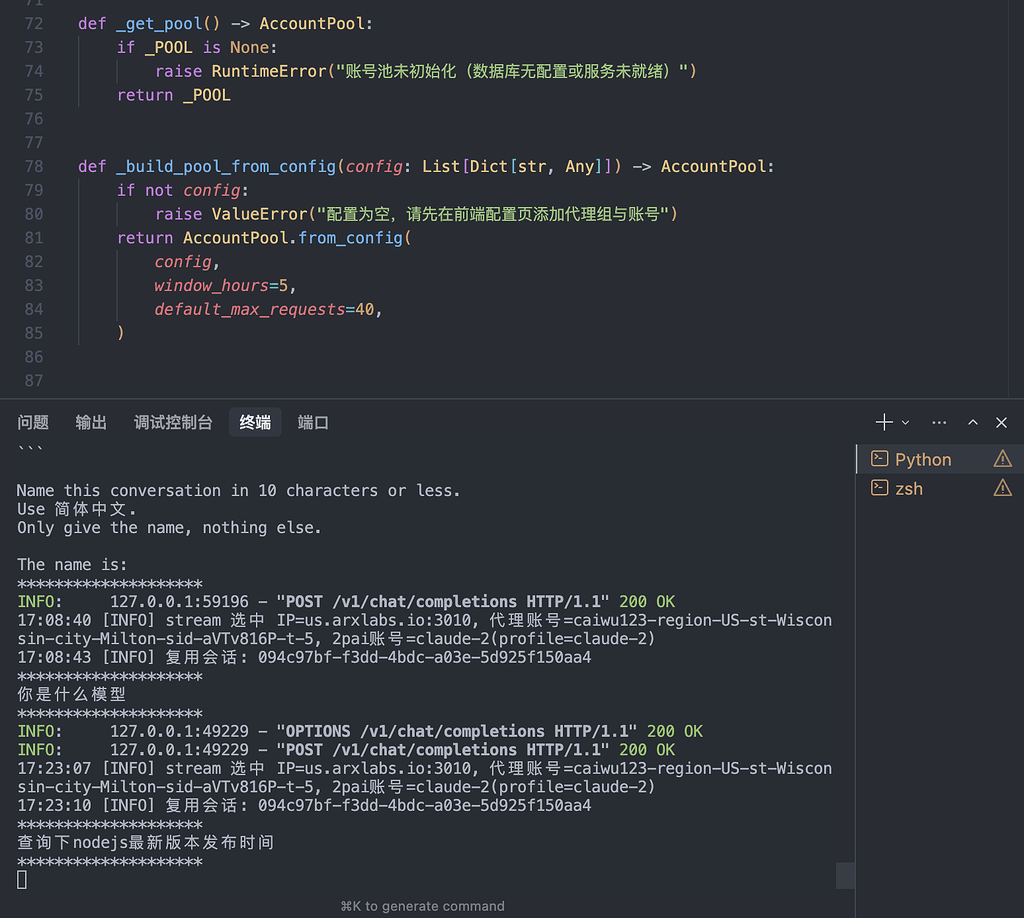The width and height of the screenshot is (1024, 918).
Task: Click the ⌘K to generate command hint
Action: click(422, 906)
